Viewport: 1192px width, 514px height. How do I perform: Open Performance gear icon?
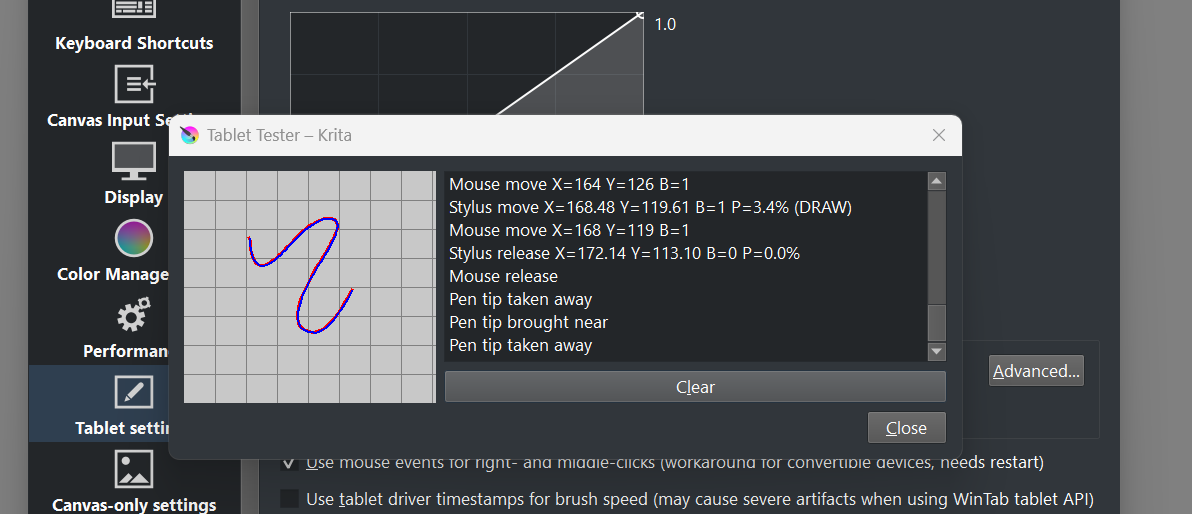(x=133, y=316)
